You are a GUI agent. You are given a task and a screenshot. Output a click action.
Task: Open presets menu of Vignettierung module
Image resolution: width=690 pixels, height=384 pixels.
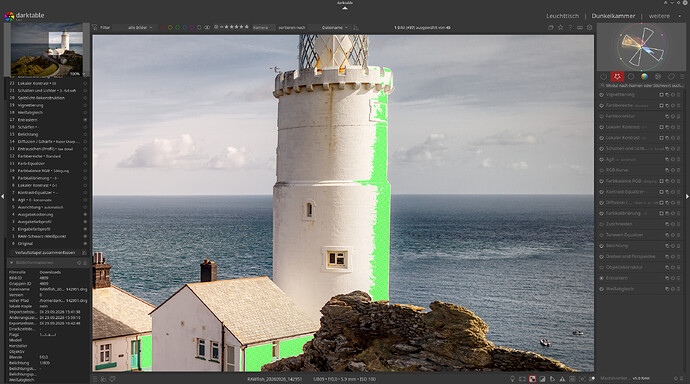pos(678,95)
